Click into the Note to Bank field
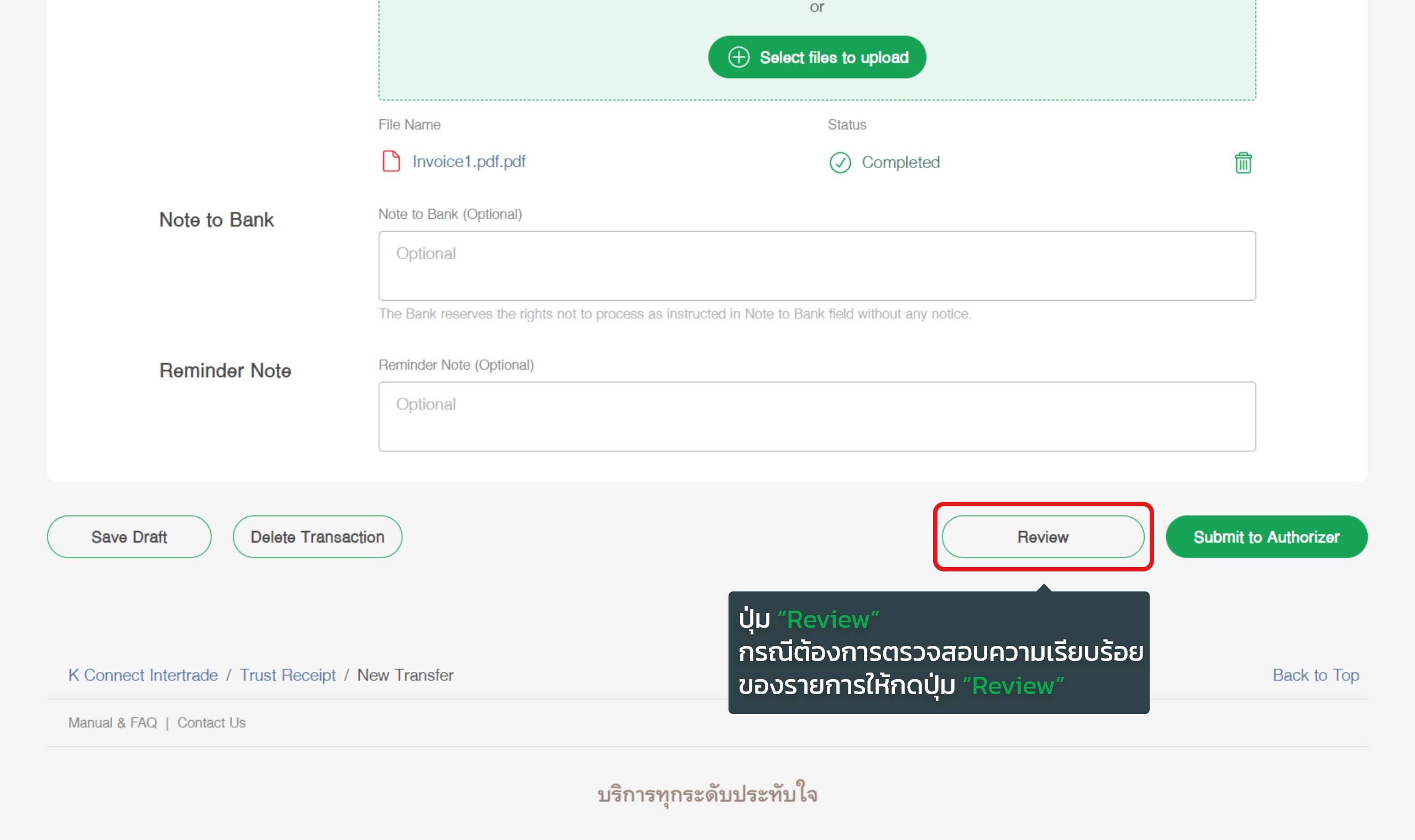Viewport: 1415px width, 840px height. coord(816,265)
